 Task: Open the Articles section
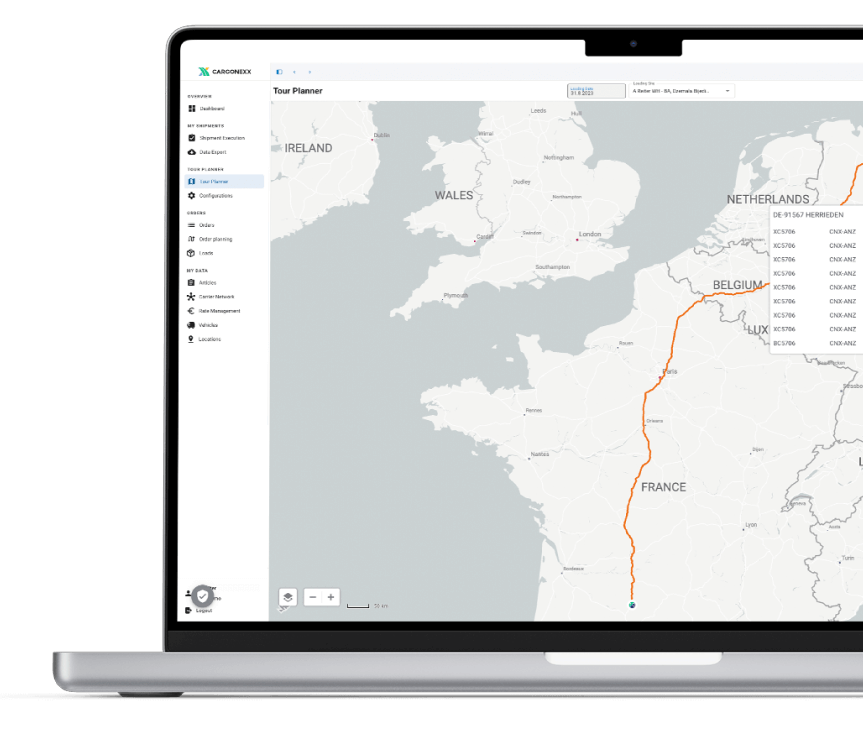206,283
